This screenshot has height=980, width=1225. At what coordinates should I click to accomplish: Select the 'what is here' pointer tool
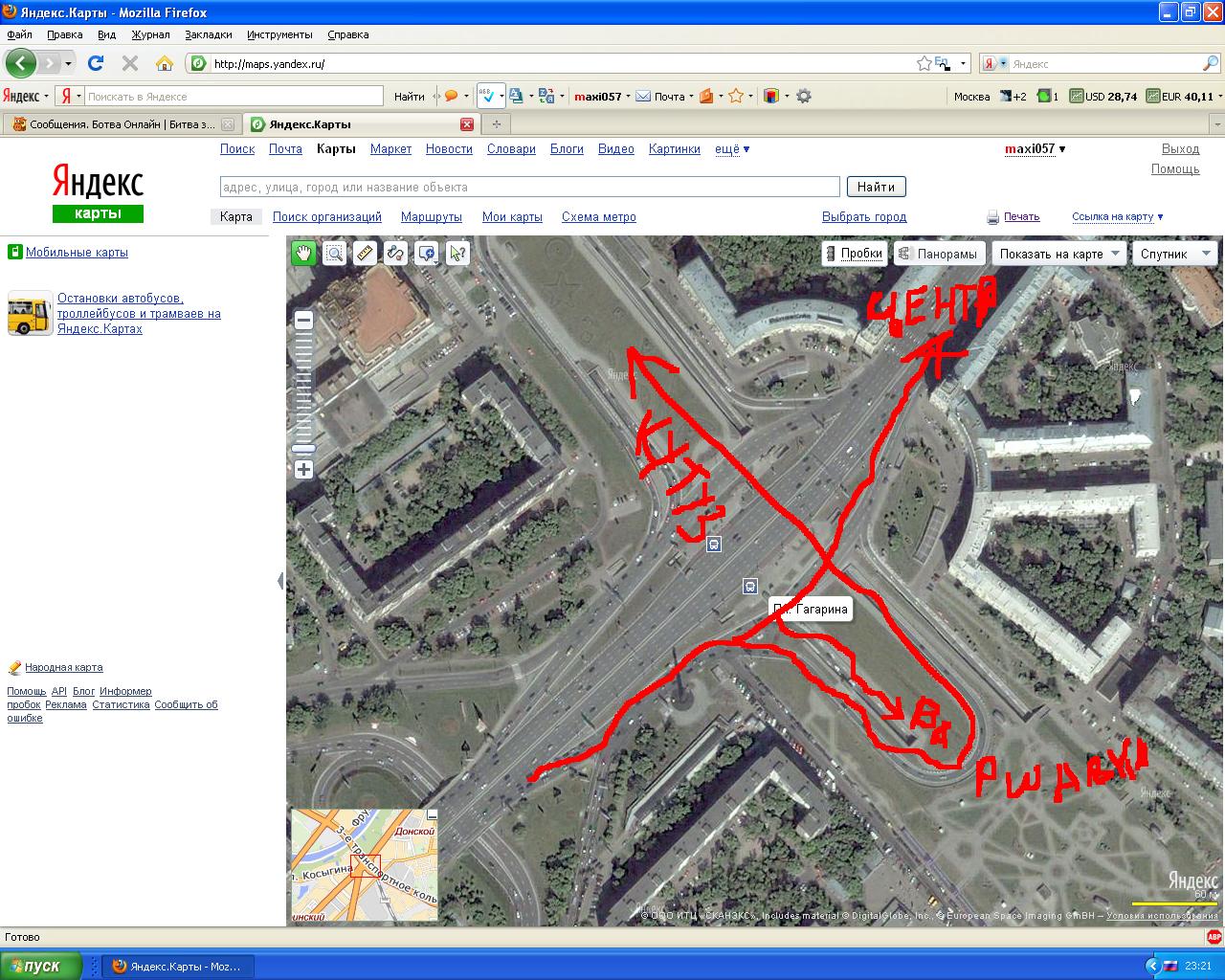coord(457,253)
